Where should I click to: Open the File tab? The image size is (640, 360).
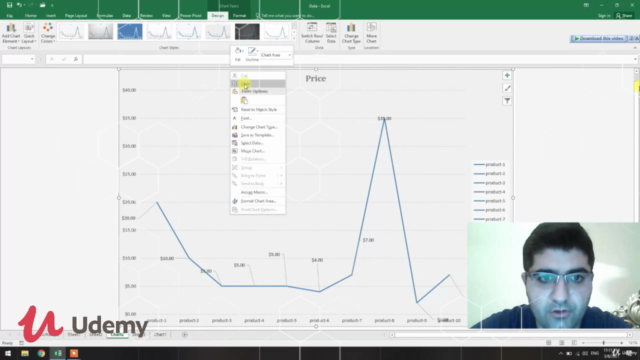9,16
